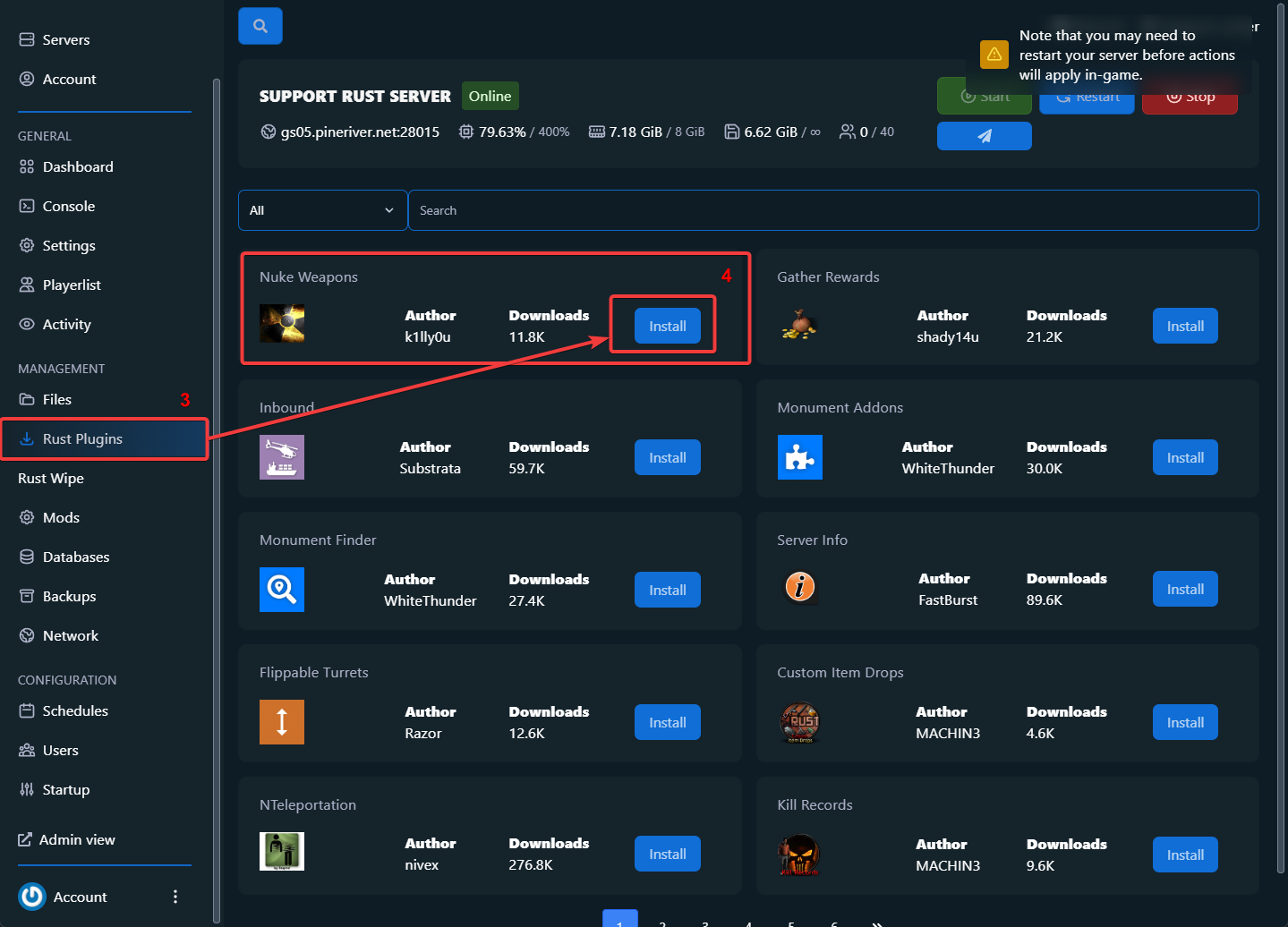Click the Startup sliders icon
Image resolution: width=1288 pixels, height=927 pixels.
[x=27, y=789]
